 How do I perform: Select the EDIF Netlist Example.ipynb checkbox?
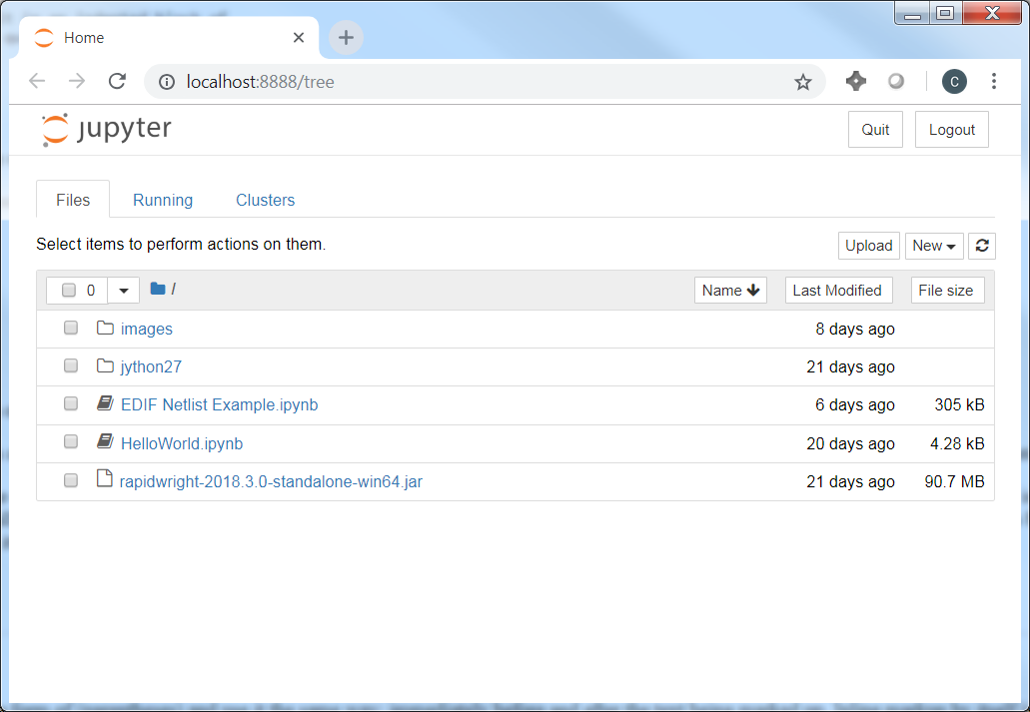(x=71, y=403)
